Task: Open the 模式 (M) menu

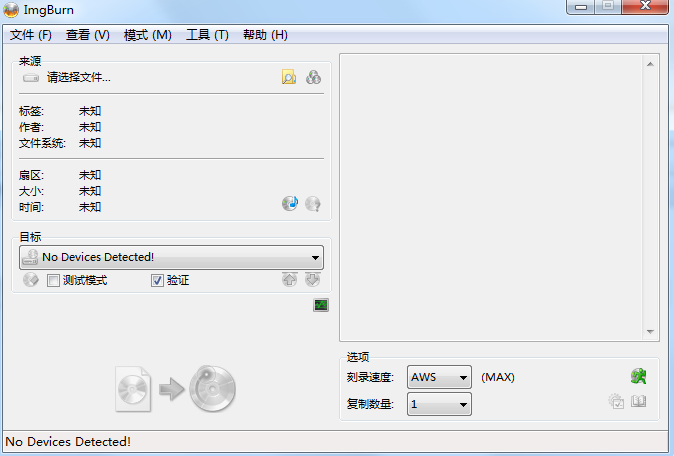Action: click(x=148, y=35)
